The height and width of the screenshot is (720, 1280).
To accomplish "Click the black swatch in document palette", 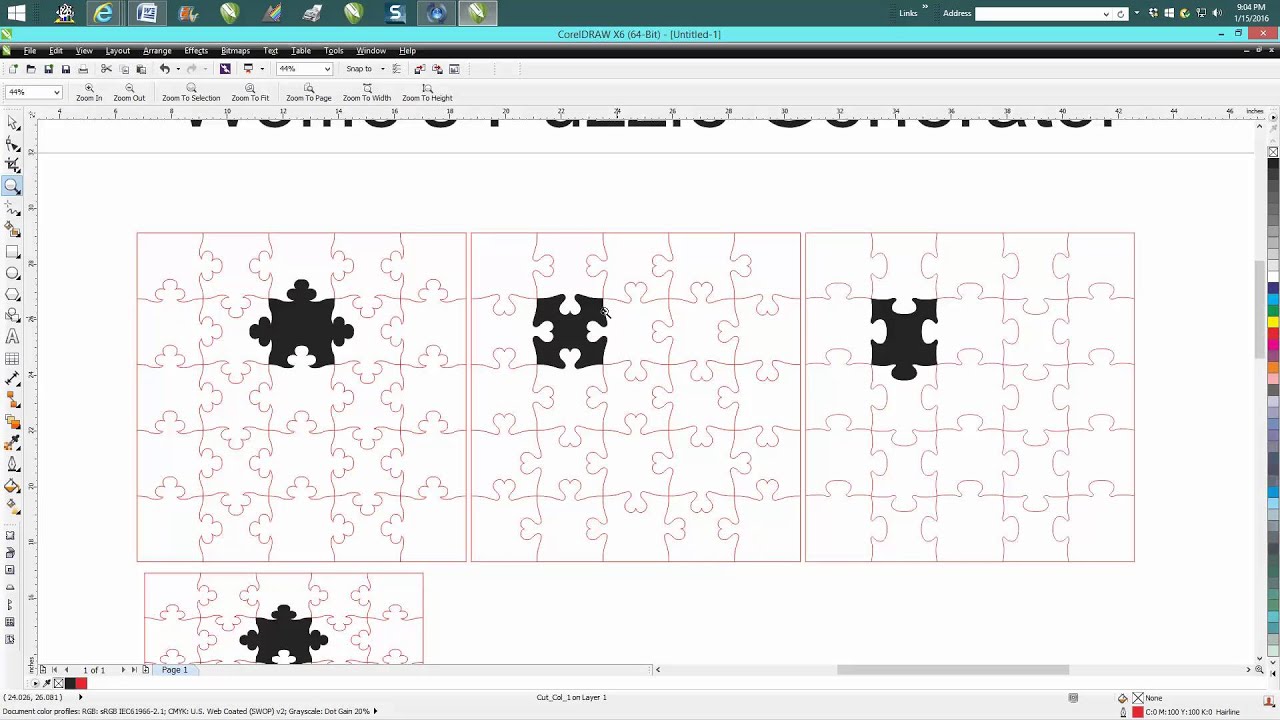I will point(70,684).
